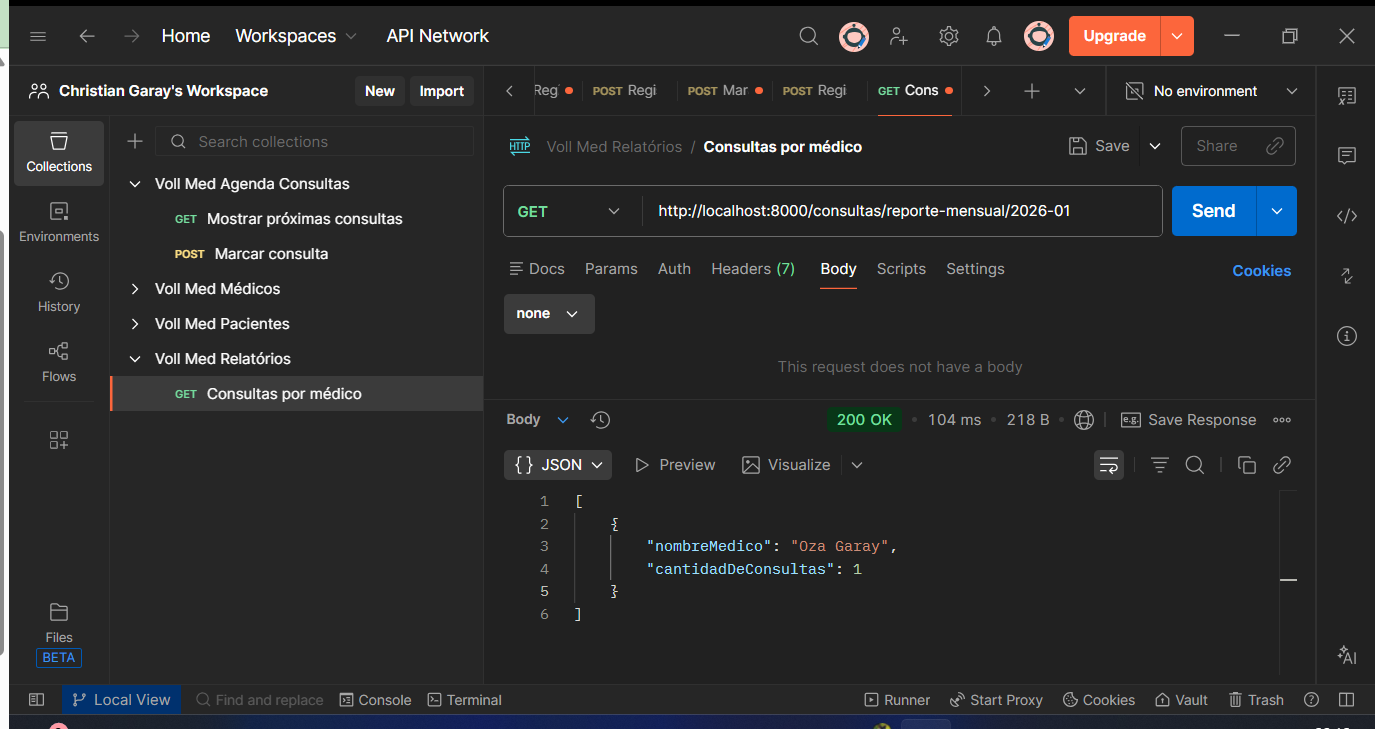Screen dimensions: 1375x729
Task: Click the response vertical scrollbar marker
Action: tap(1288, 580)
